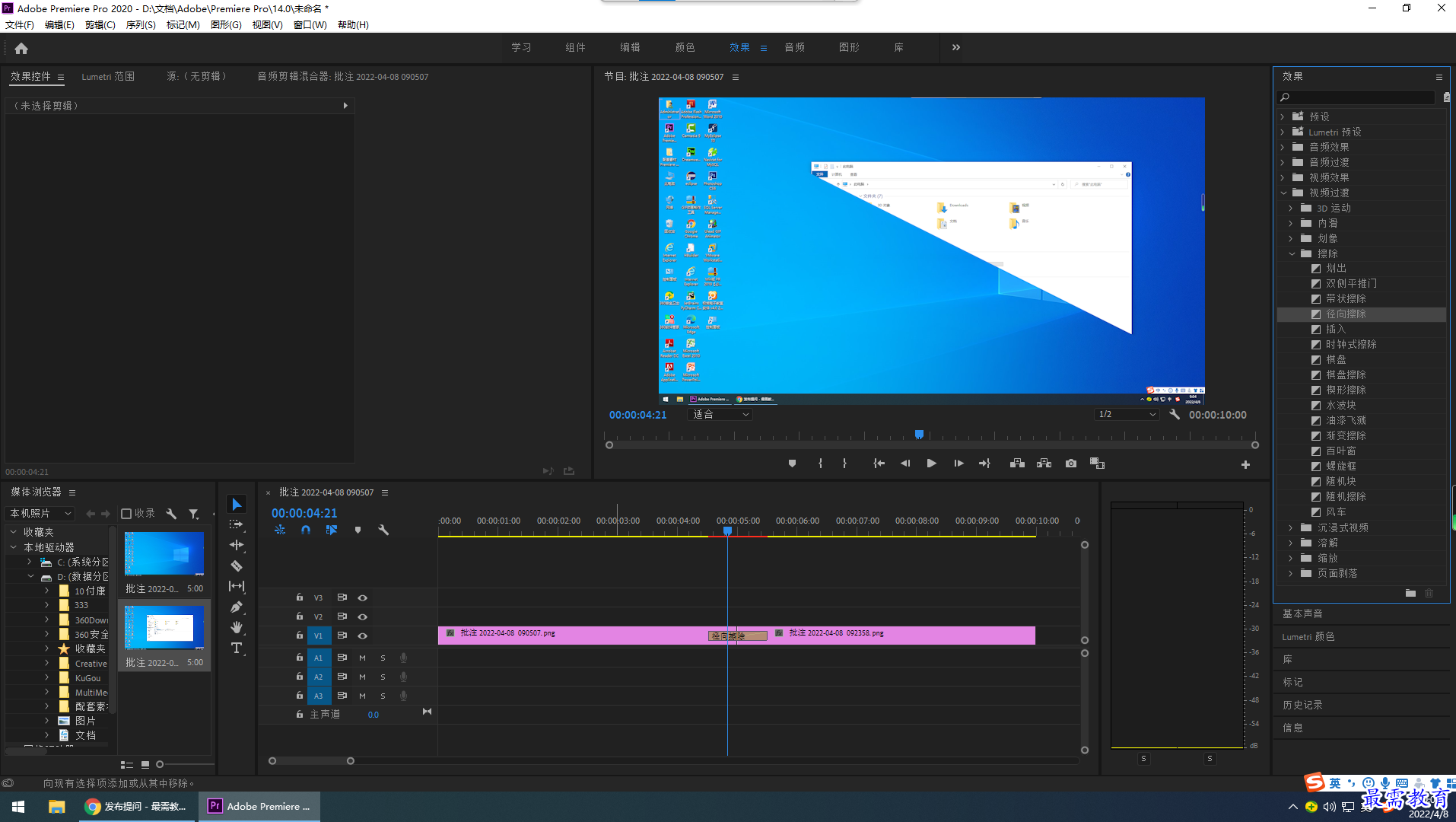Open program monitor settings wrench

pos(1175,415)
